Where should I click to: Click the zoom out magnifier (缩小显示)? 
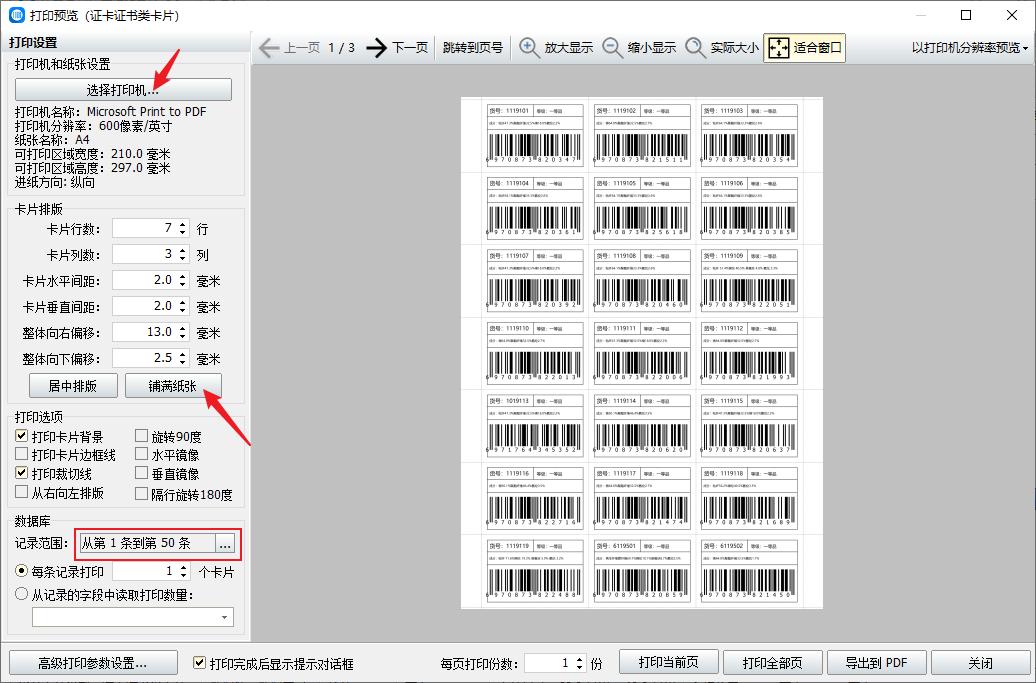click(x=613, y=48)
